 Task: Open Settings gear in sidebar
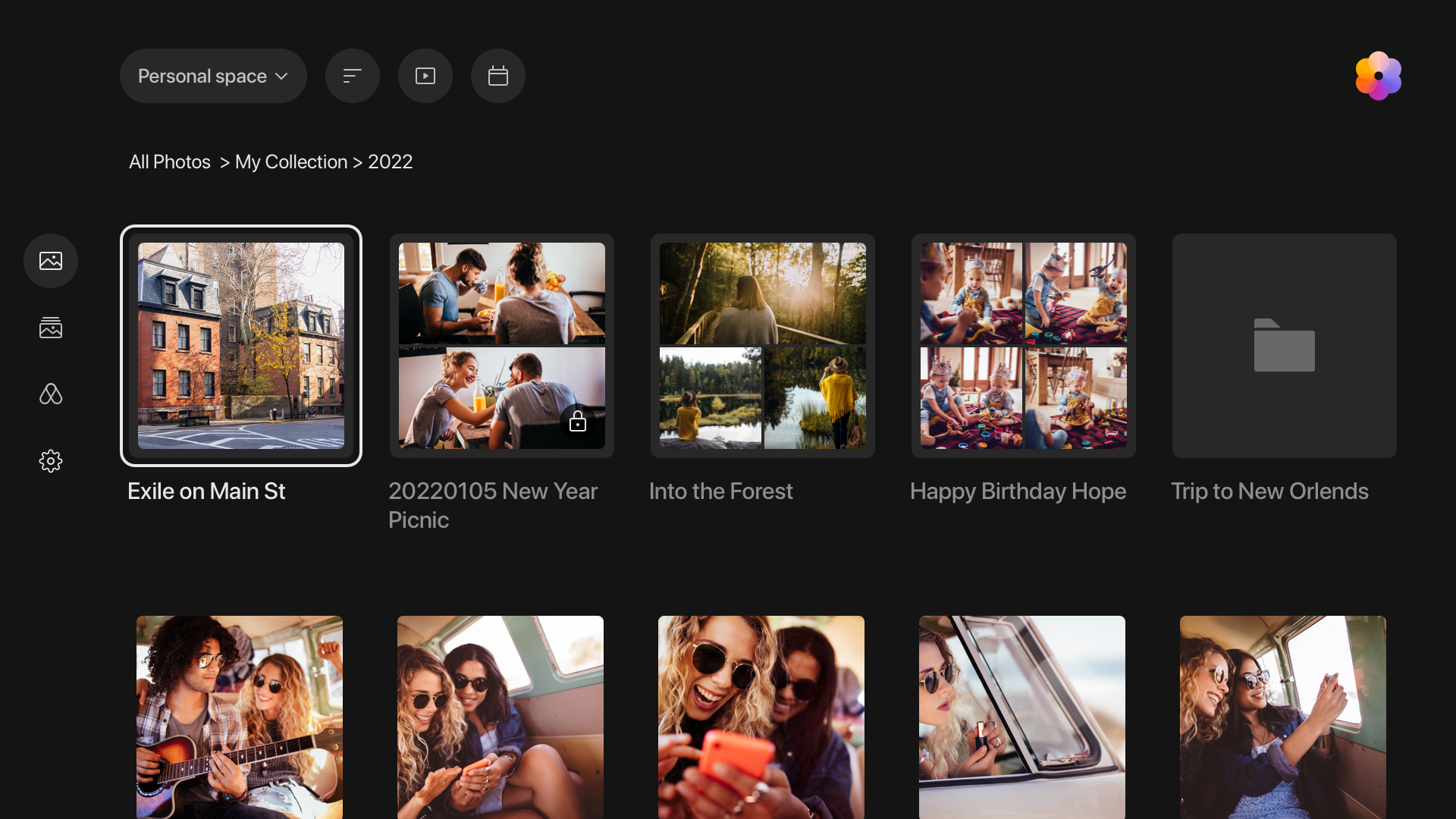click(x=51, y=460)
